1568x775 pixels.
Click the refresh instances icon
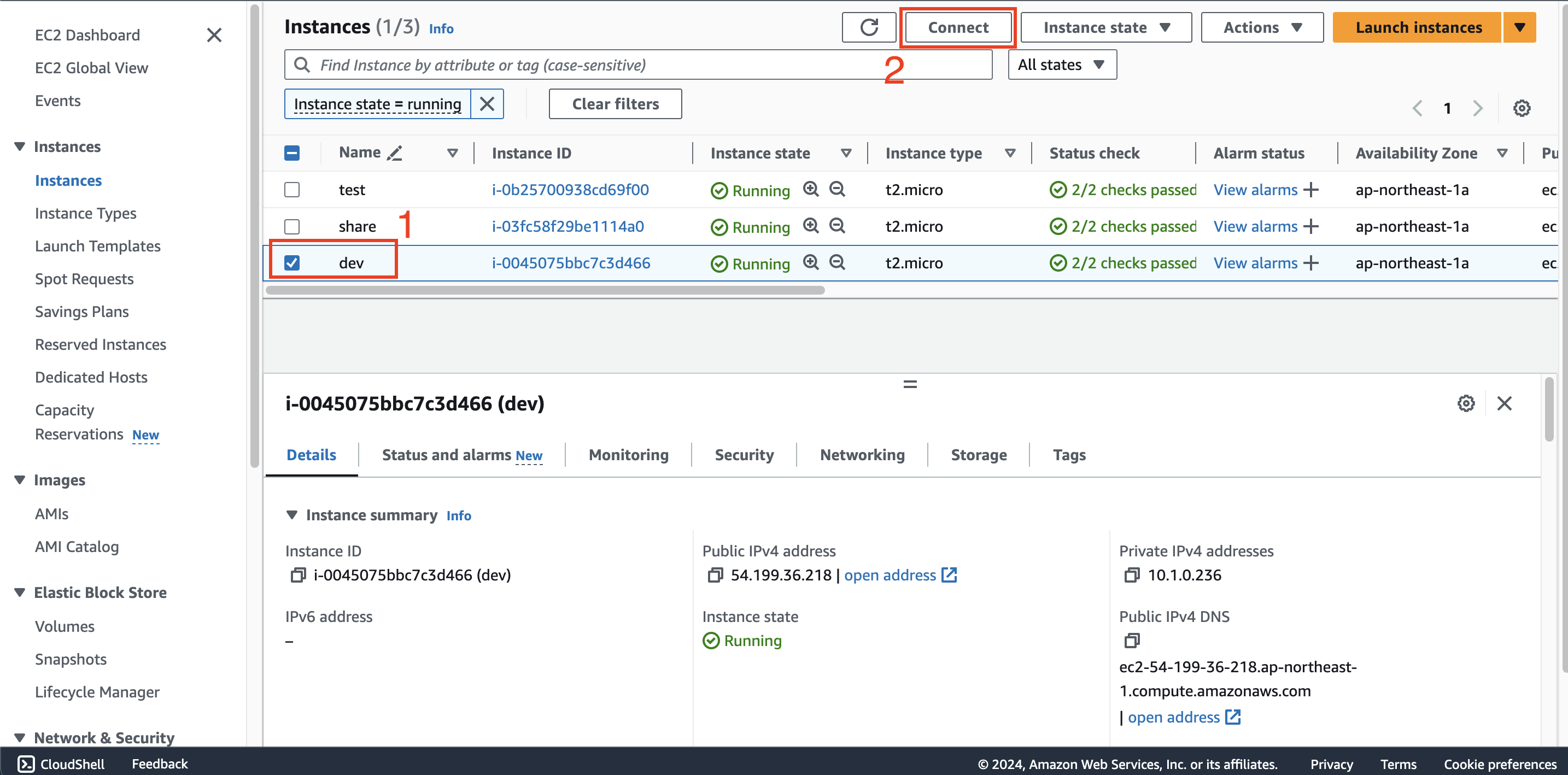(x=867, y=27)
